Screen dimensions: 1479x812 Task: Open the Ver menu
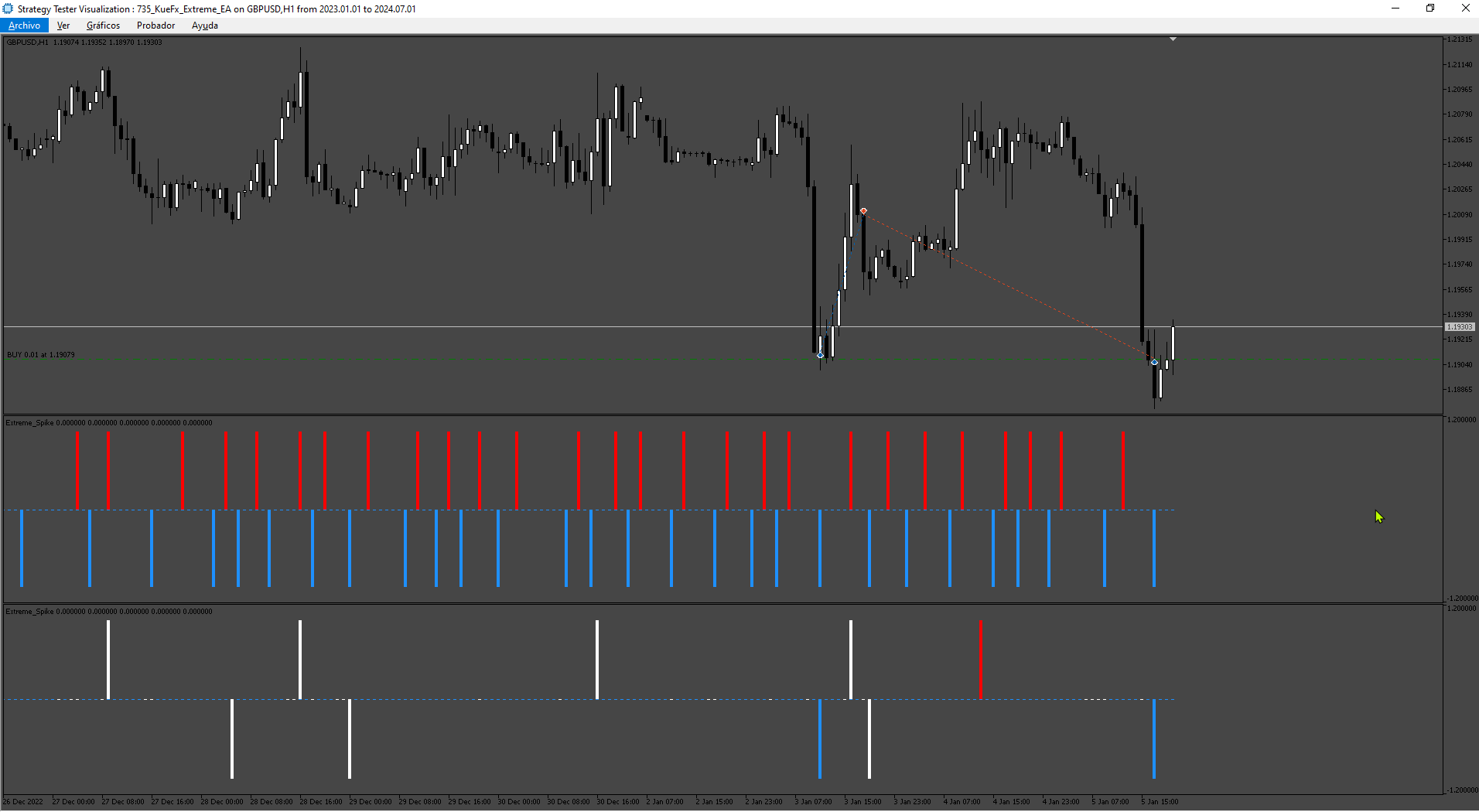pos(63,26)
